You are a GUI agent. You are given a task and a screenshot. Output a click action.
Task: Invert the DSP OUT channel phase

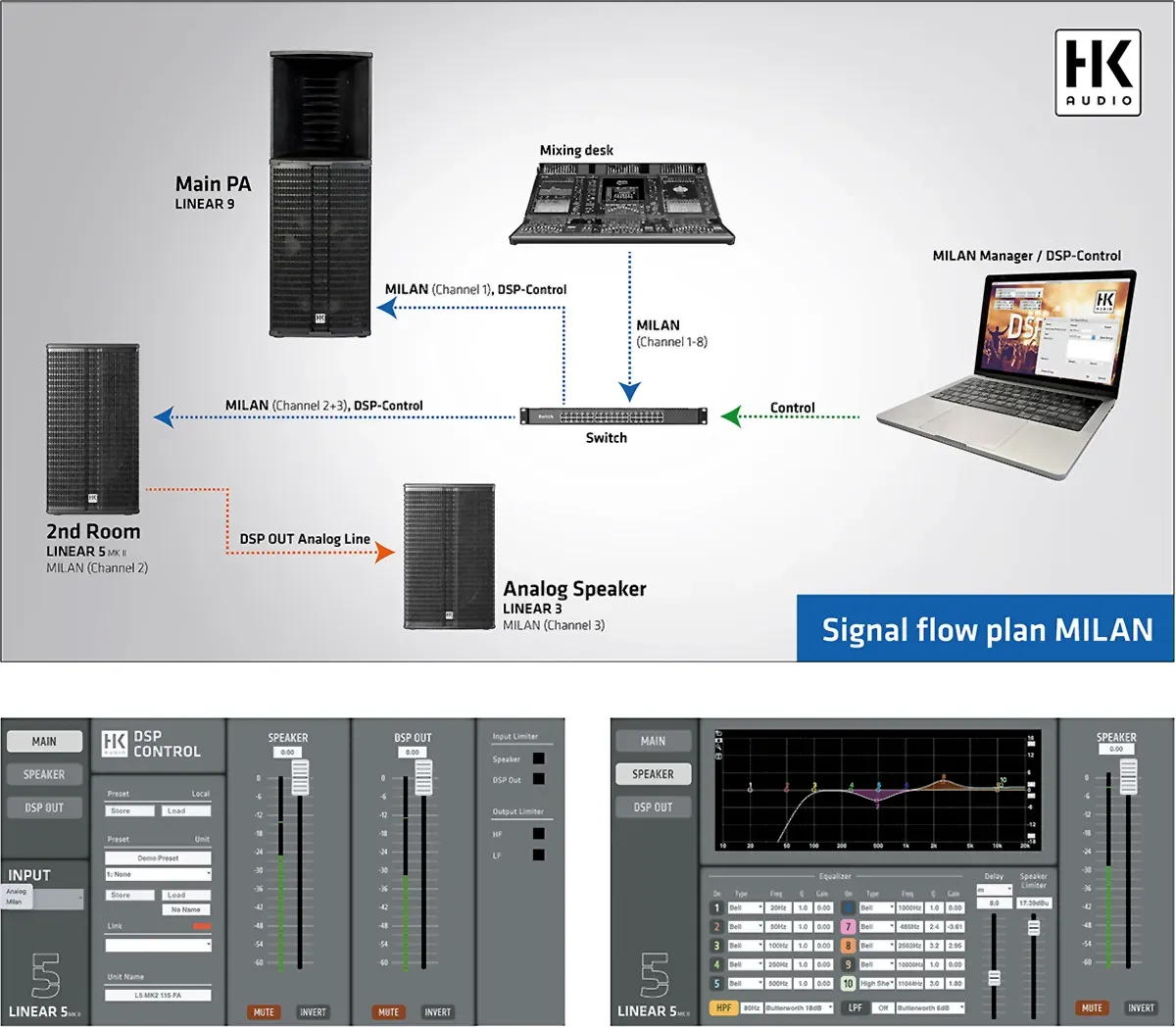(437, 1012)
